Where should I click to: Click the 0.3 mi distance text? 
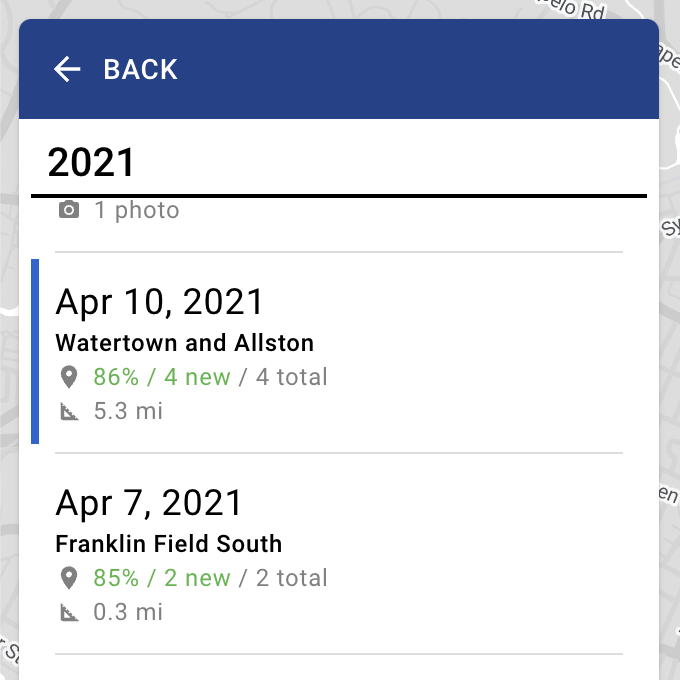point(128,612)
